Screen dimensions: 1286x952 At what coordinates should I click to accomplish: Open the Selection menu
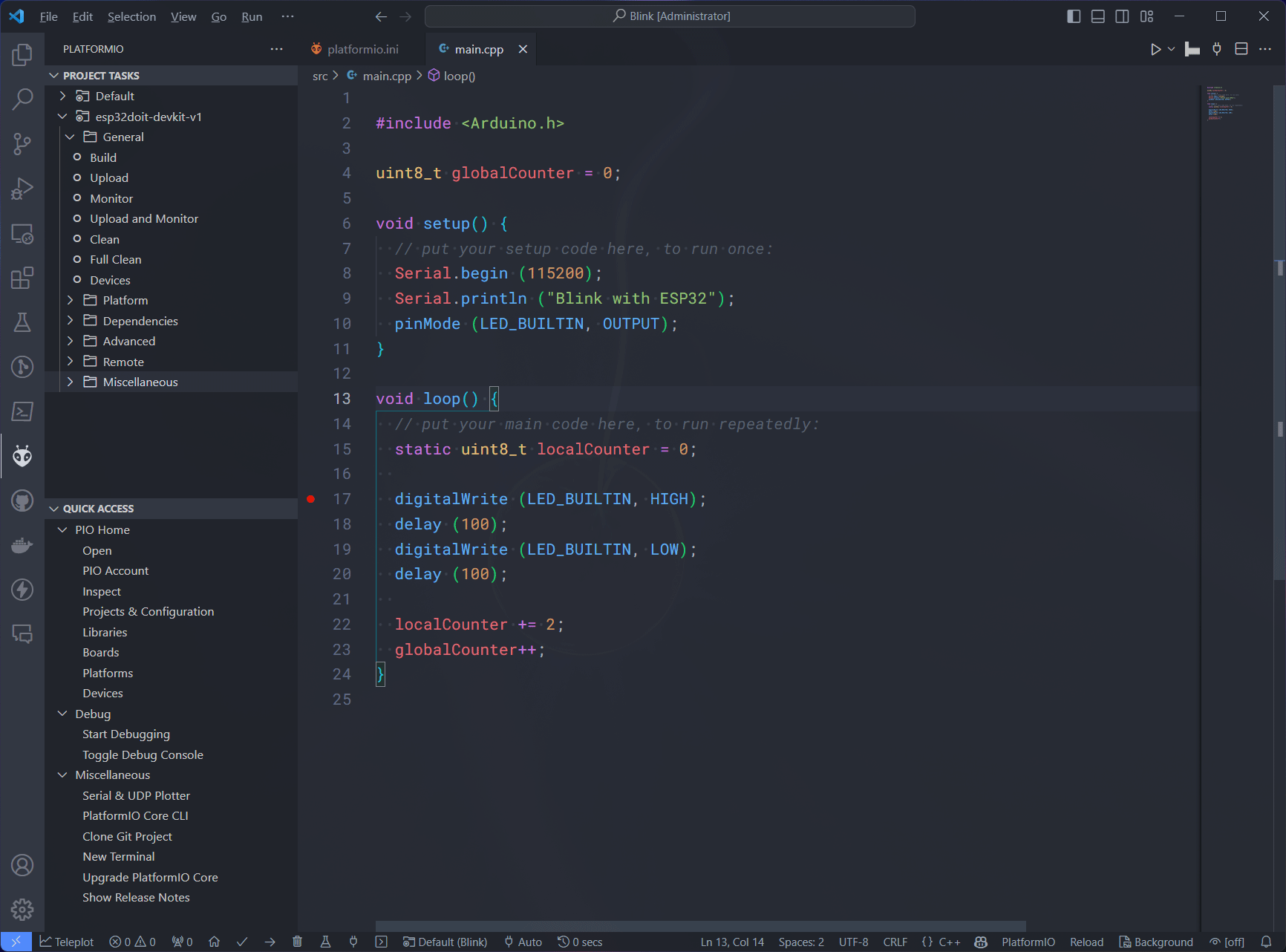pos(131,16)
